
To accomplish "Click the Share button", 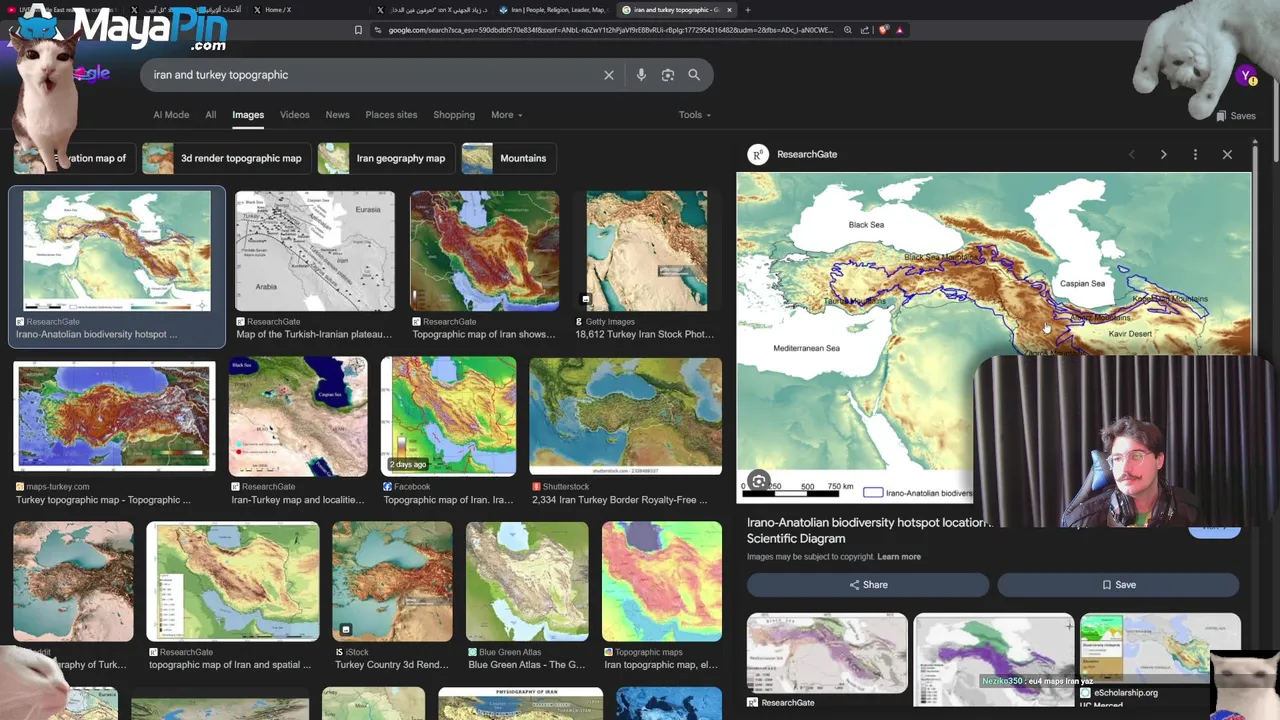I will (x=868, y=585).
